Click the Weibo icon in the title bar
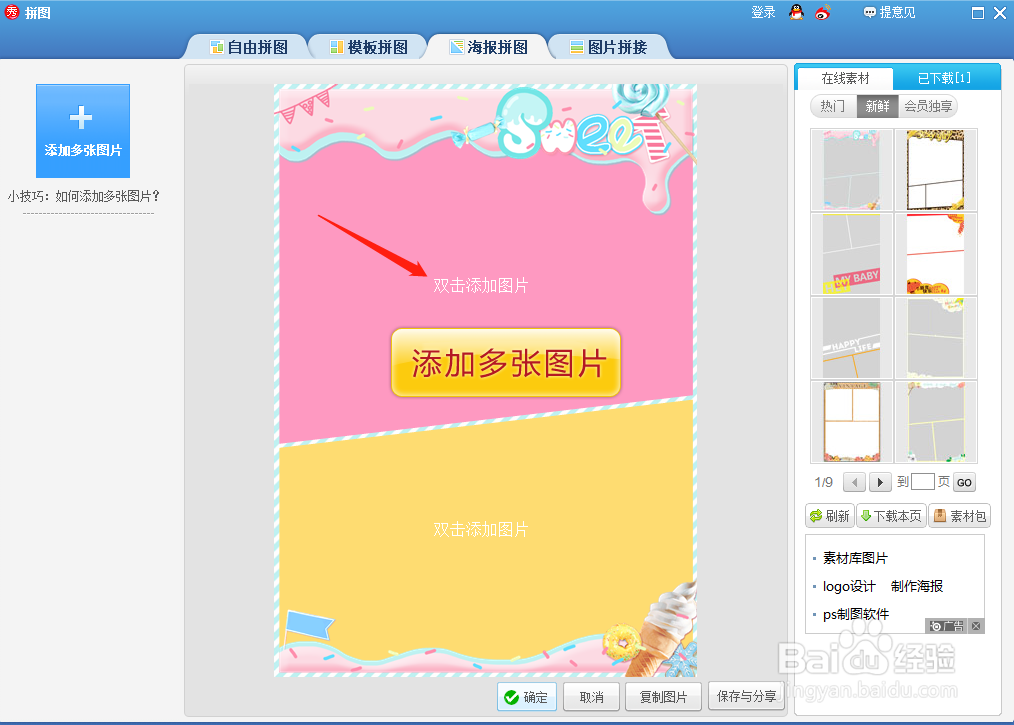 pyautogui.click(x=823, y=12)
